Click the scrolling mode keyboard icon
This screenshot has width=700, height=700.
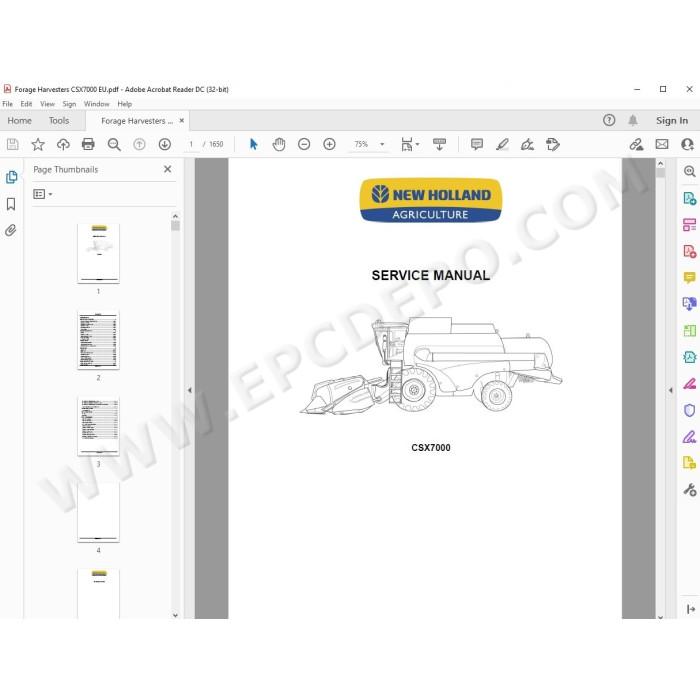439,144
